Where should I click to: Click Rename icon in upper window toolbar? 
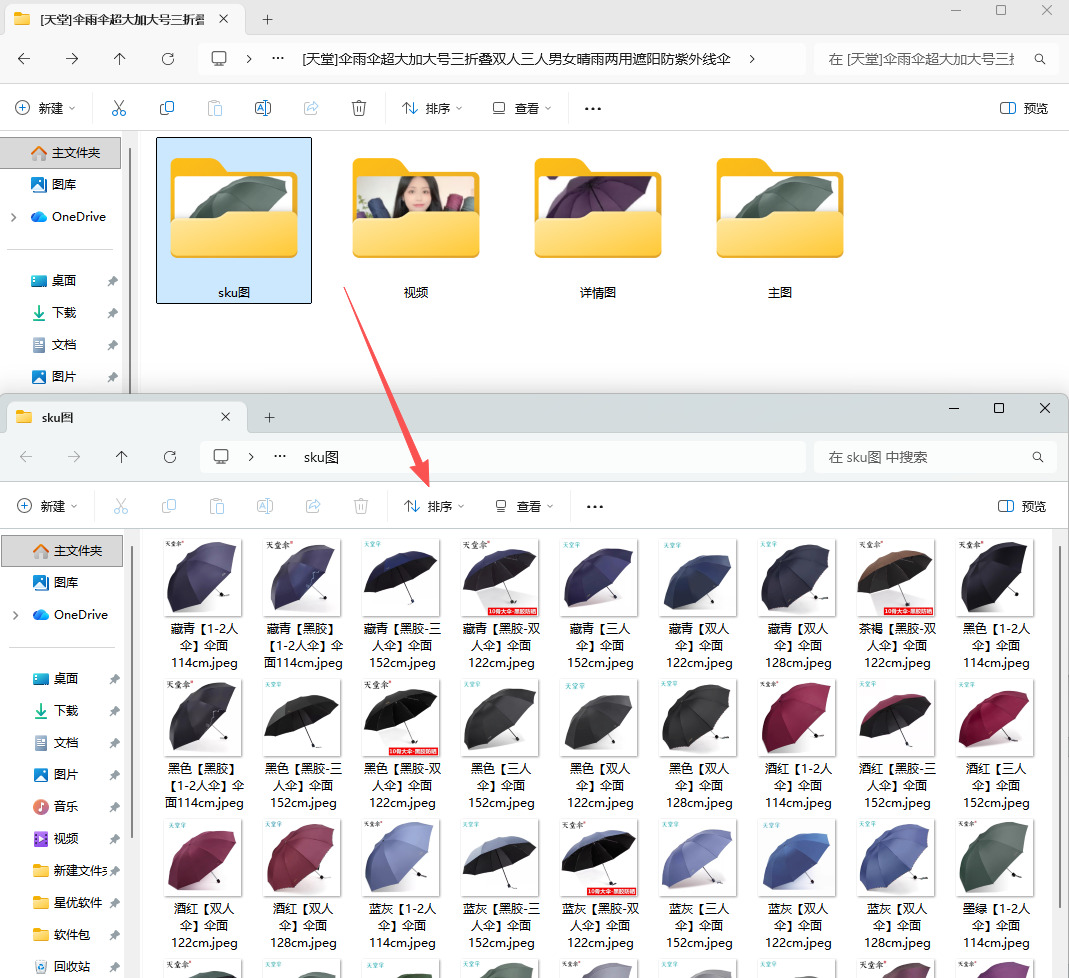pos(262,108)
